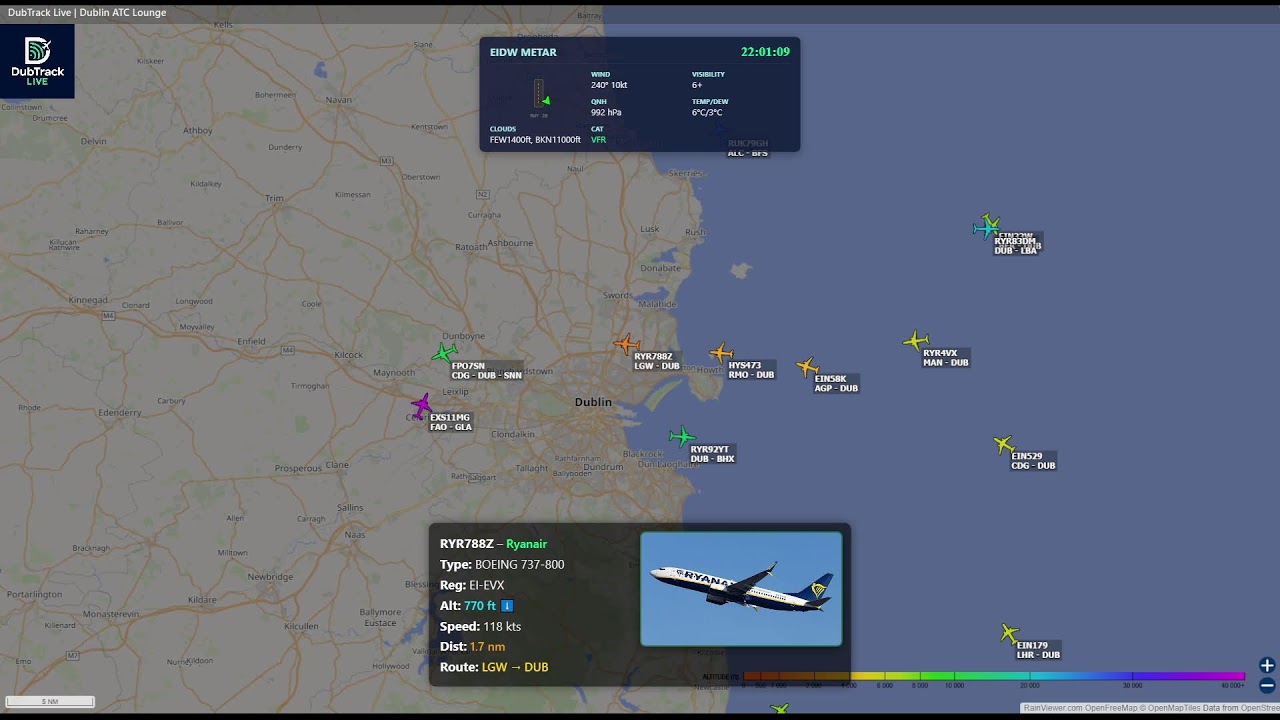Open the RainViewer.com attribution link
The height and width of the screenshot is (720, 1280).
coord(1052,708)
